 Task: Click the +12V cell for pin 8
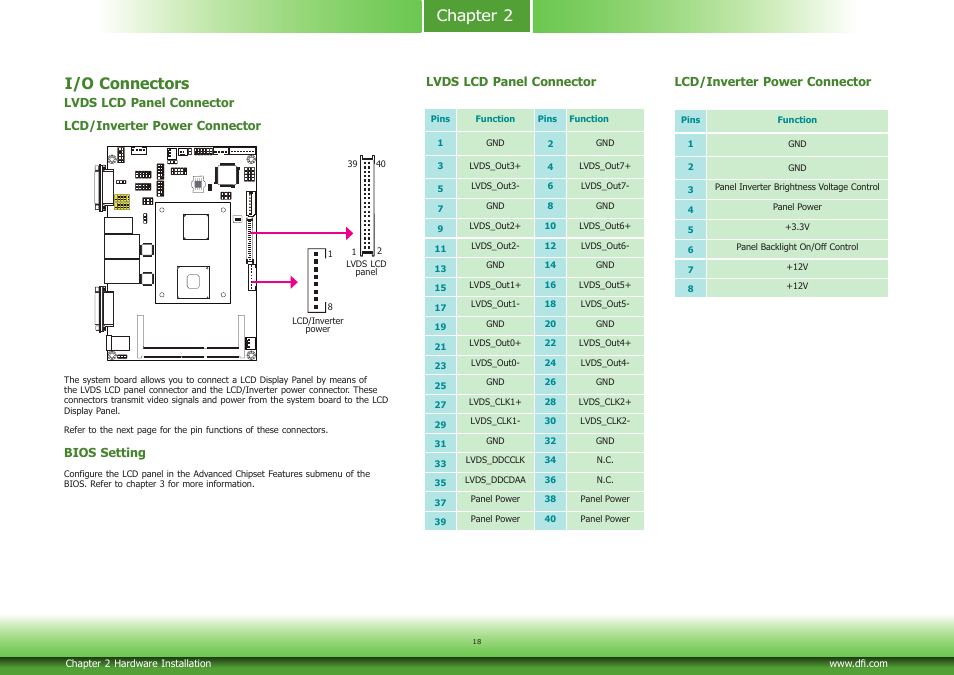click(797, 286)
